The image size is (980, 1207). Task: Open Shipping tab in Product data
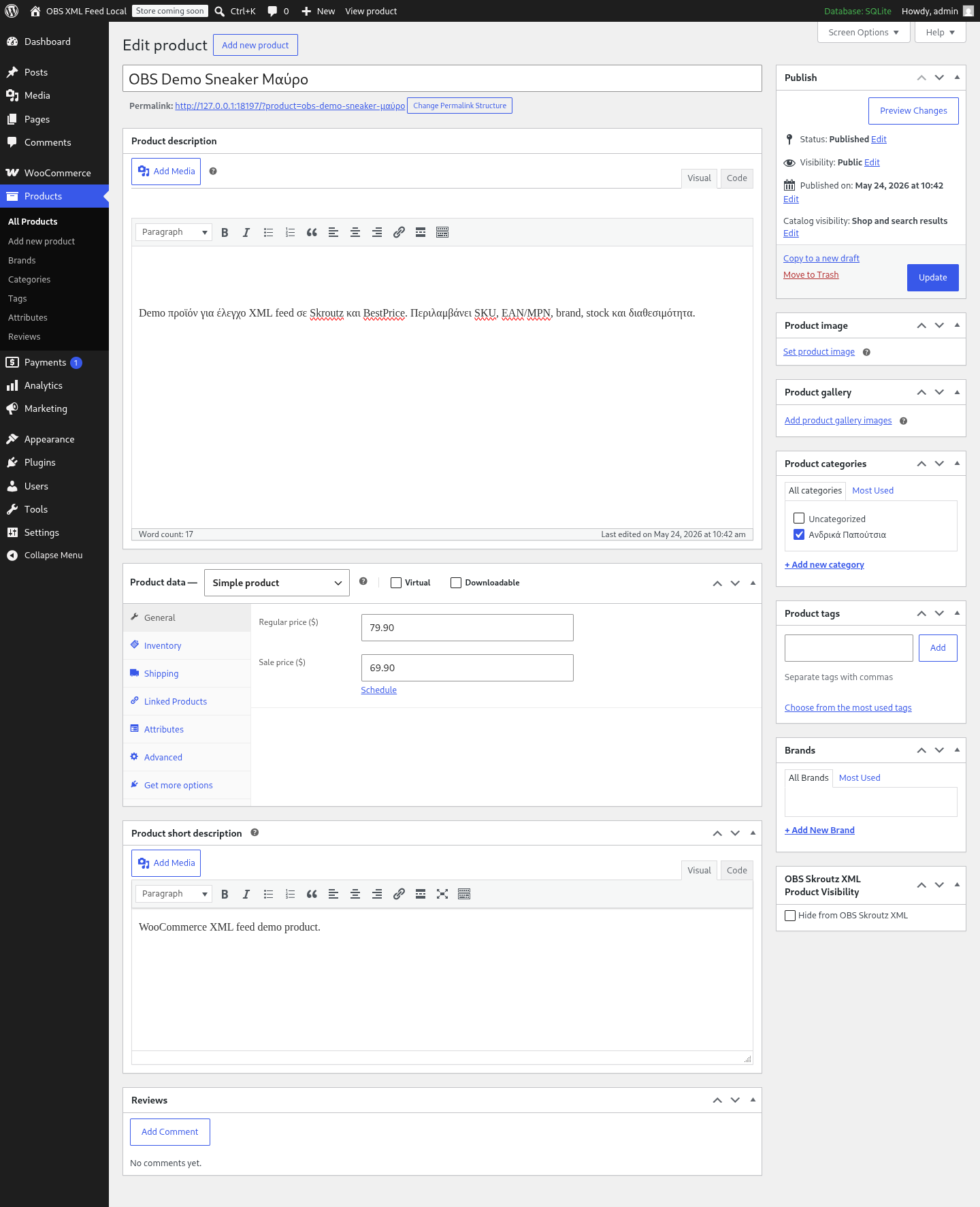[187, 673]
